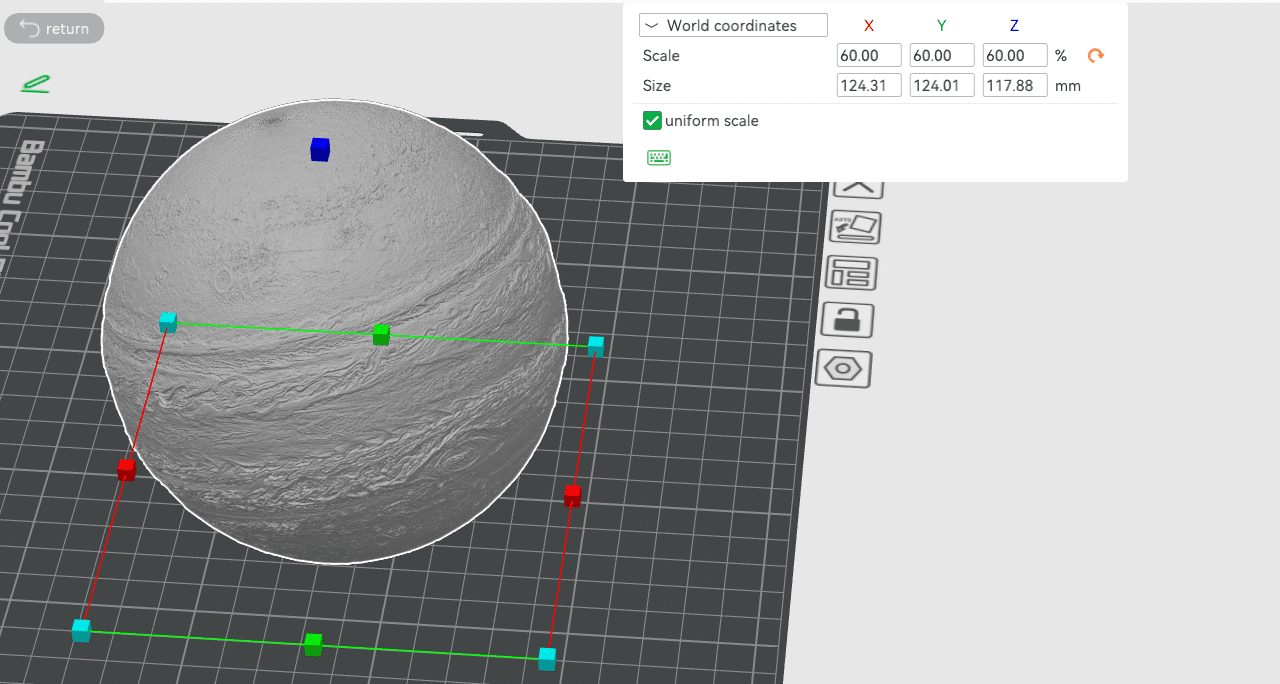The height and width of the screenshot is (684, 1280).
Task: Click the Size Z field showing 117.88
Action: (1015, 85)
